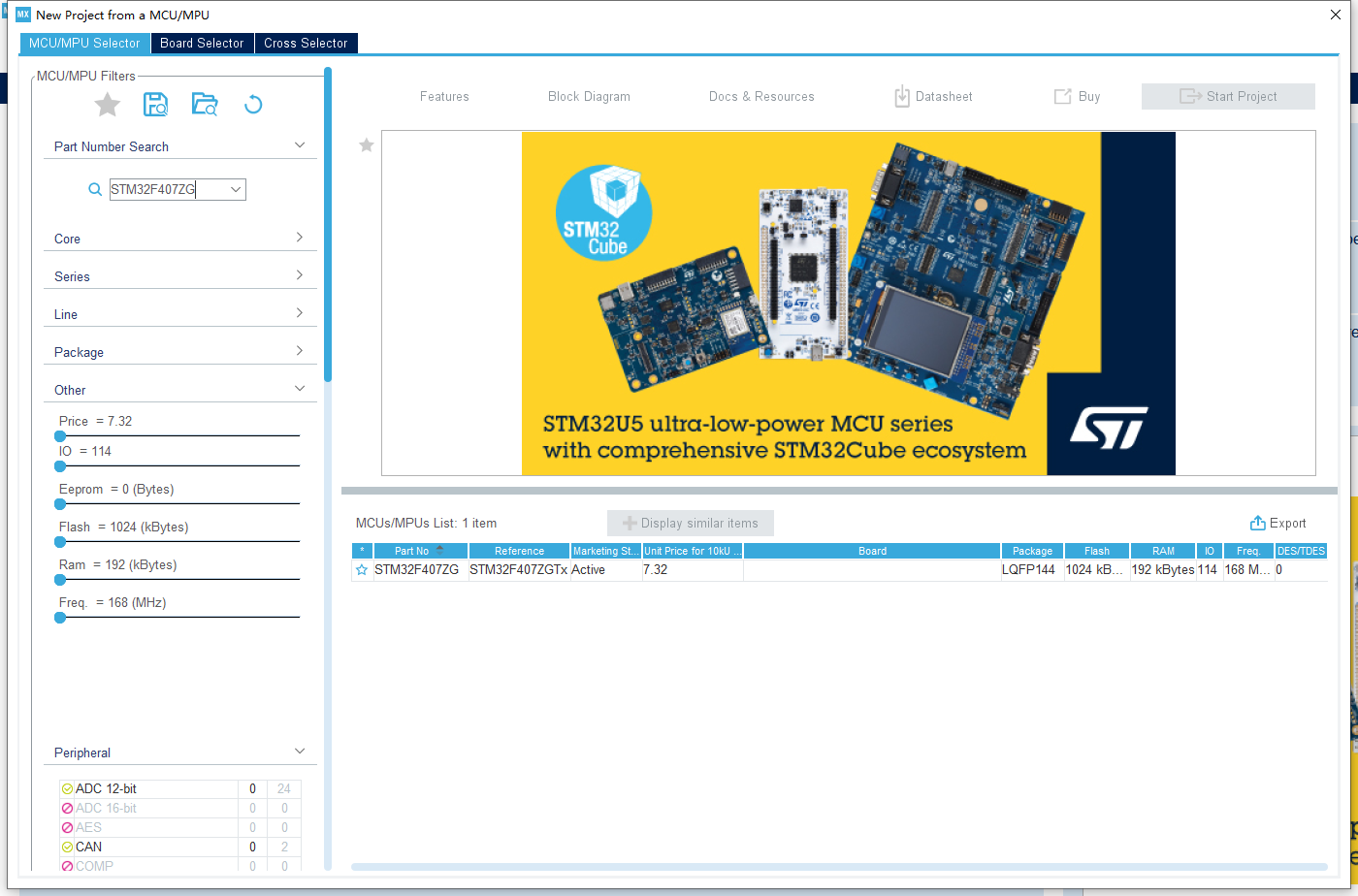Click the Export upload icon
The width and height of the screenshot is (1358, 896).
(1258, 523)
